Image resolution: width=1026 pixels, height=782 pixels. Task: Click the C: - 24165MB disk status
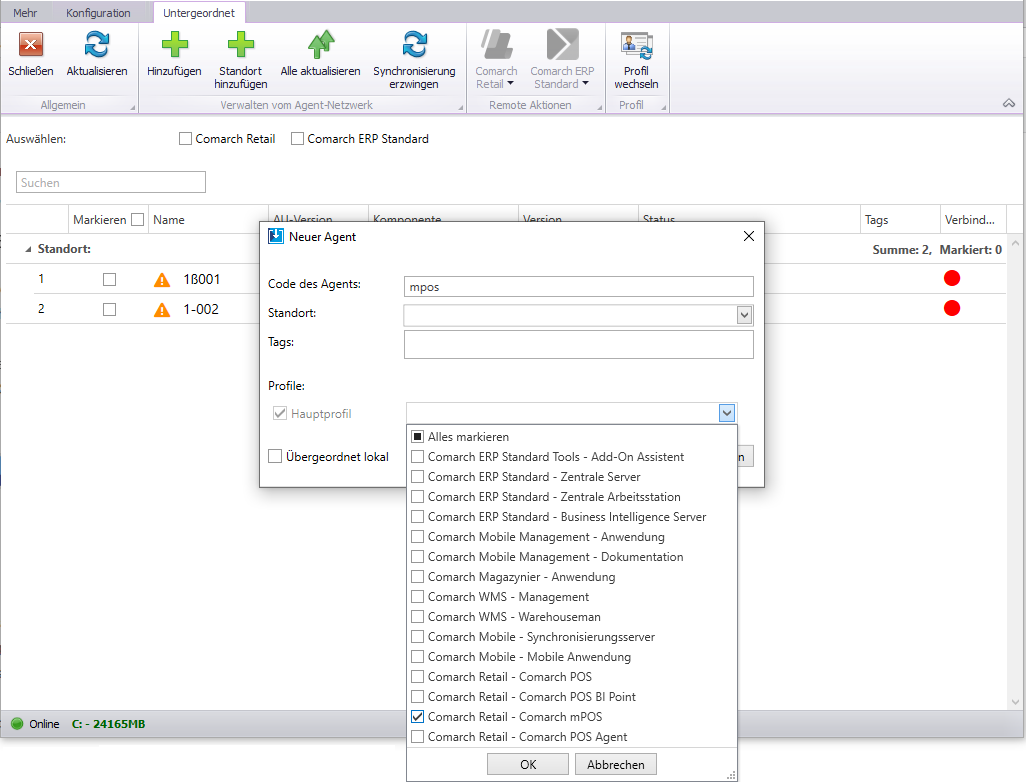tap(109, 724)
